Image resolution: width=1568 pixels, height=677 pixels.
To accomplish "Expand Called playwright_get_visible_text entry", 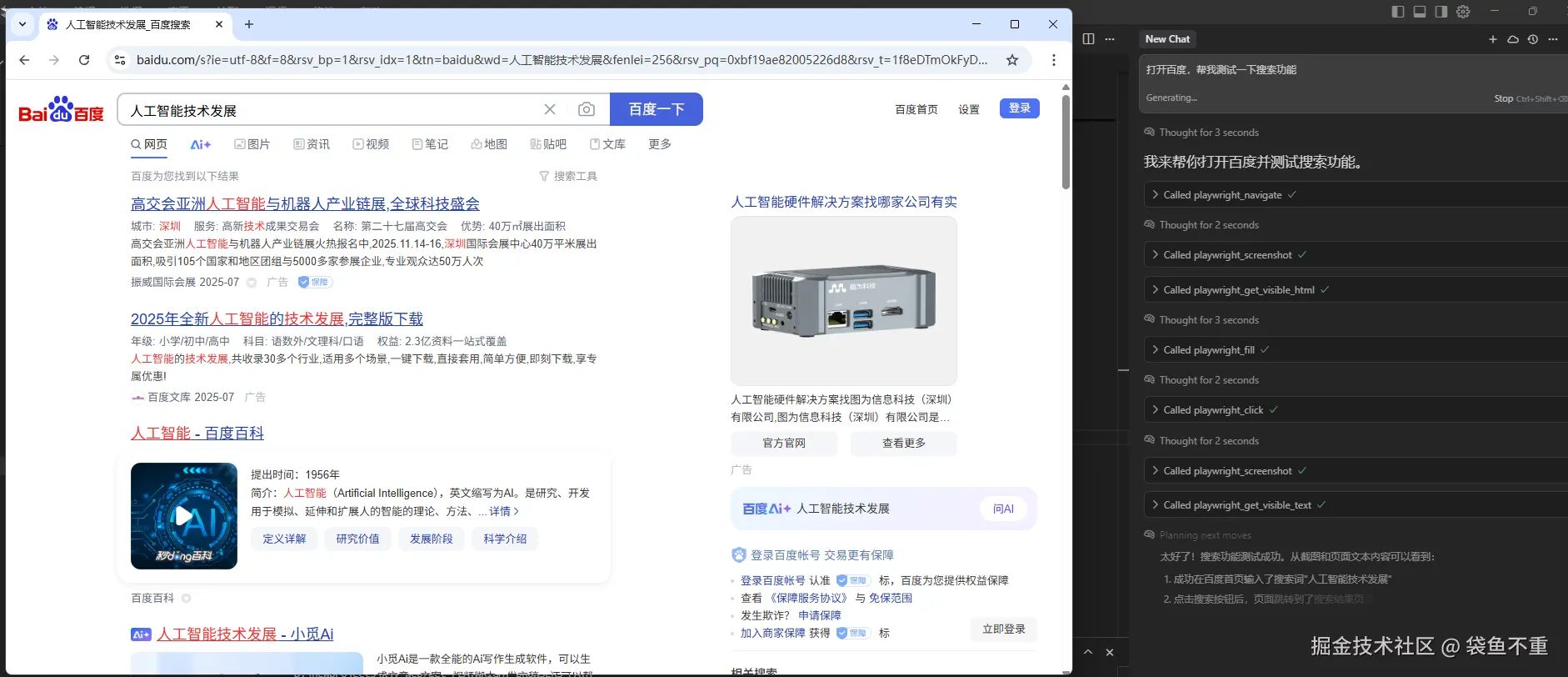I will (1355, 504).
